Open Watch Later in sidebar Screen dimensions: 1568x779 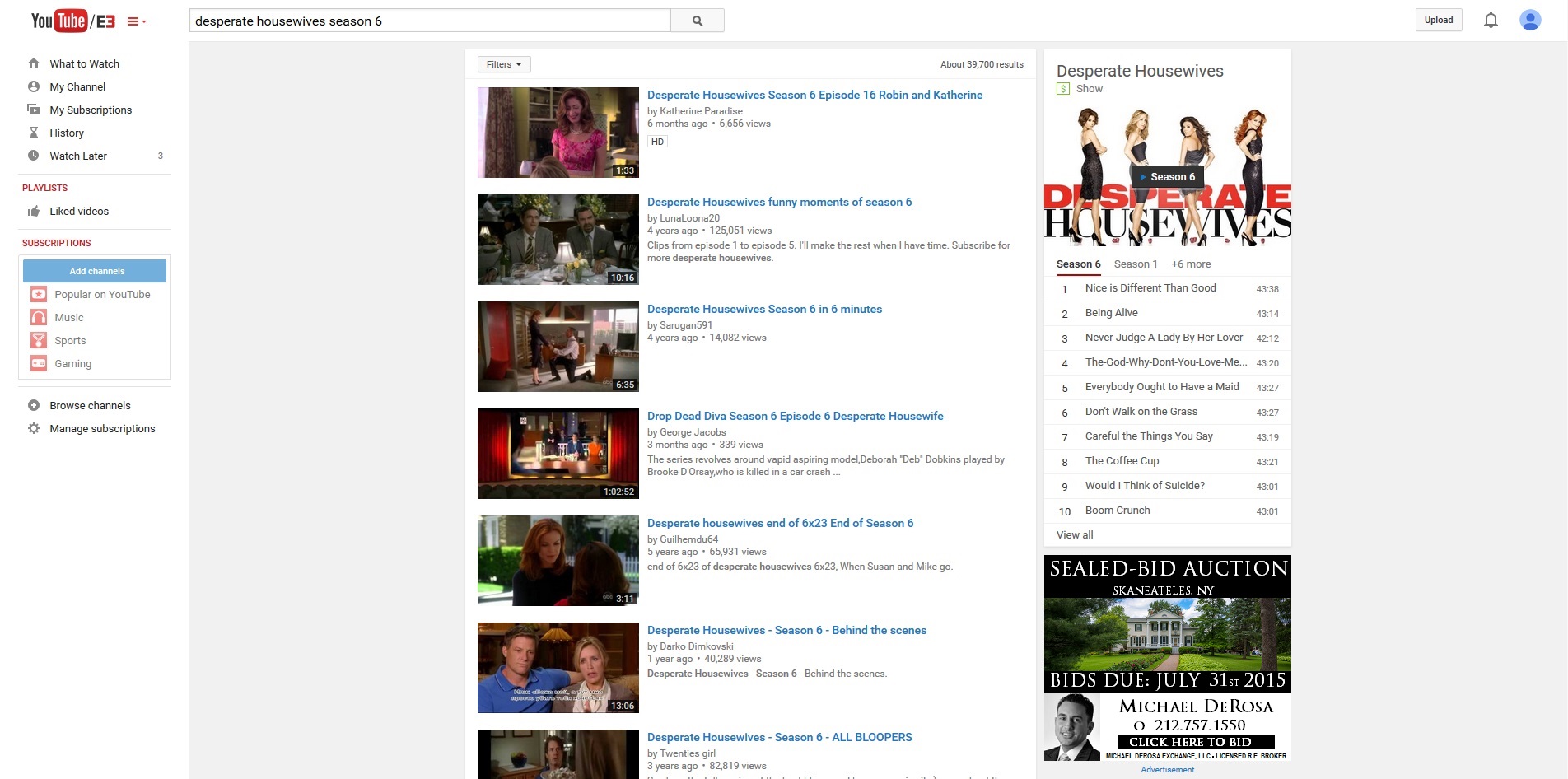click(x=78, y=156)
